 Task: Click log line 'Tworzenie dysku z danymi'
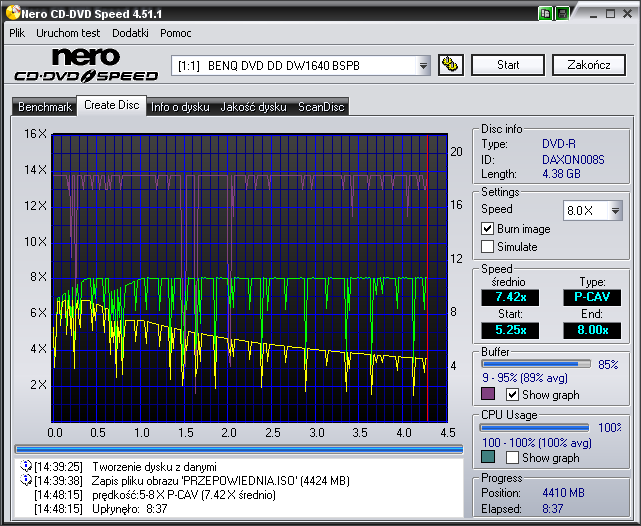(x=155, y=466)
